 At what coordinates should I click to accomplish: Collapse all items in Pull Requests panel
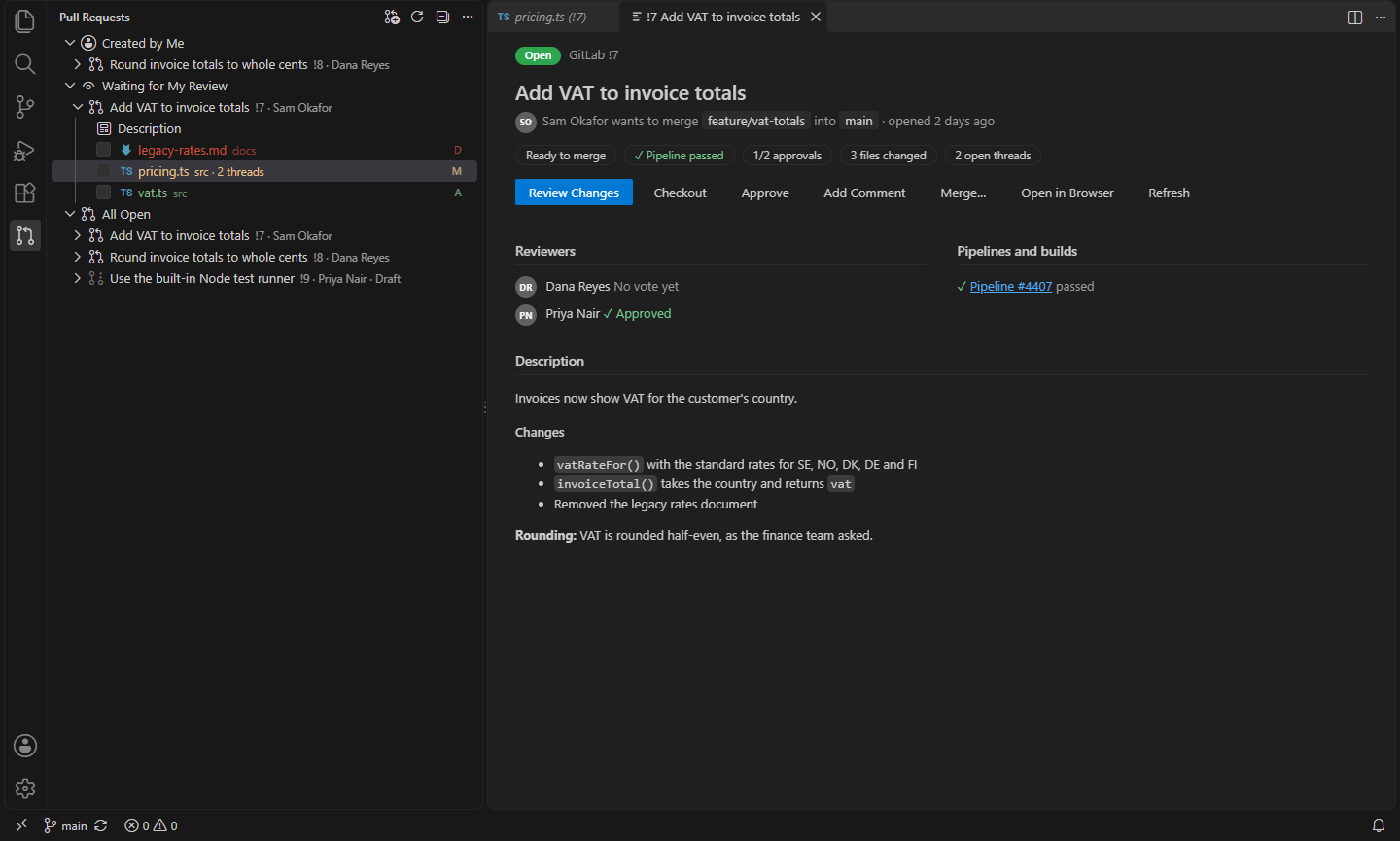pyautogui.click(x=442, y=17)
